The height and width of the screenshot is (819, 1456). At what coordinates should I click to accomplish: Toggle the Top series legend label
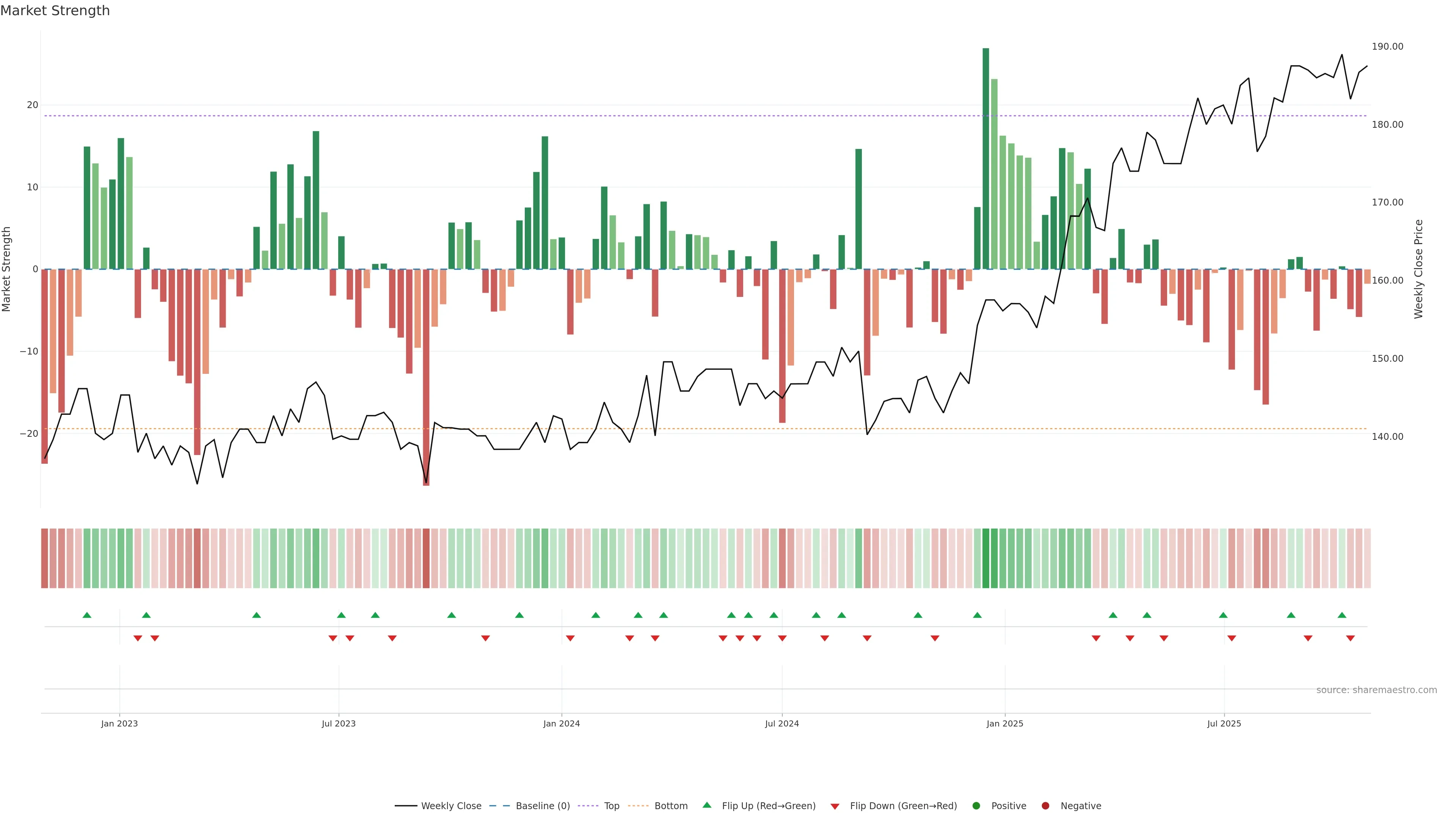tap(612, 806)
